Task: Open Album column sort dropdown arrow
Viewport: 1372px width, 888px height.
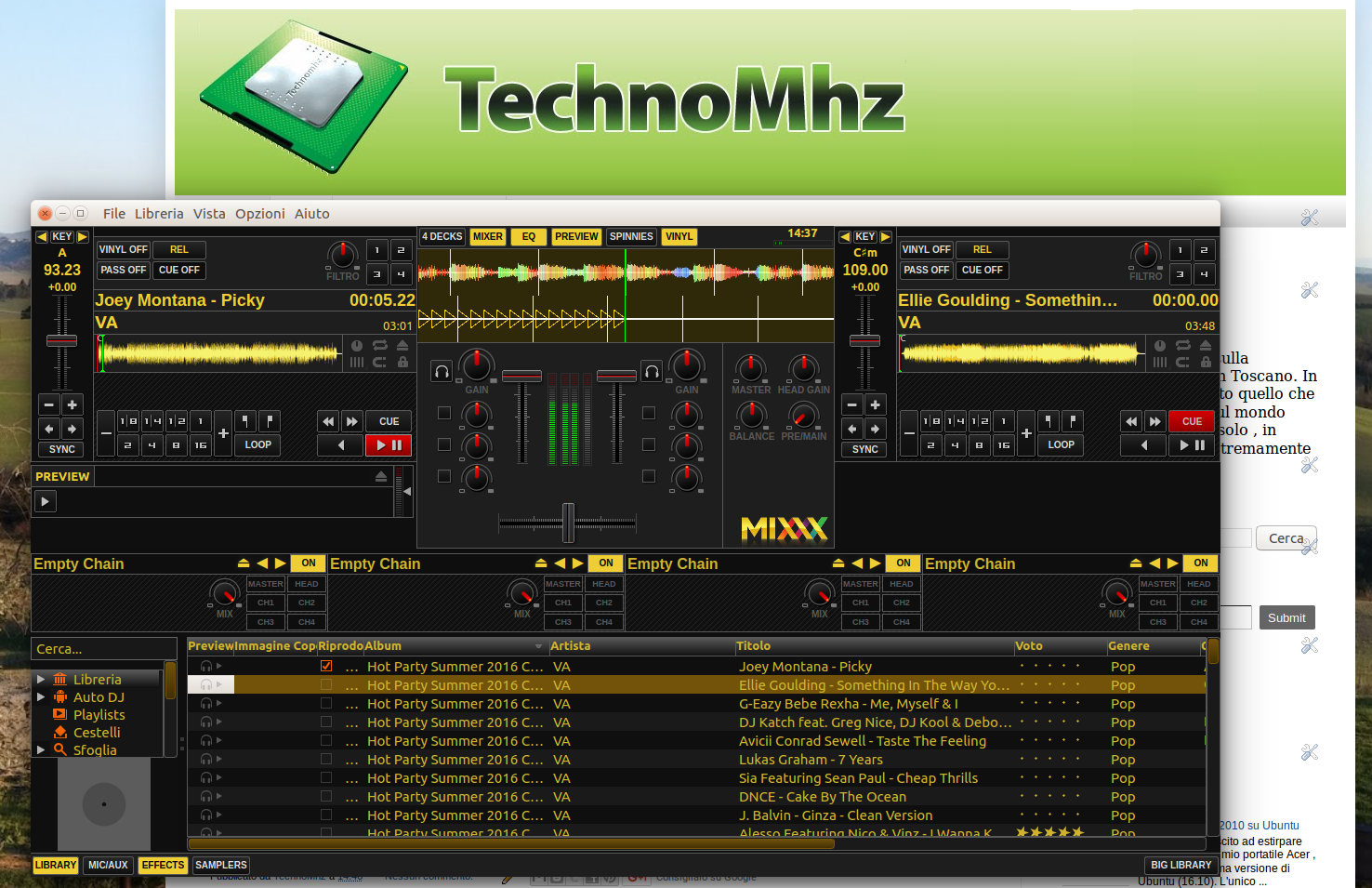Action: tap(538, 646)
